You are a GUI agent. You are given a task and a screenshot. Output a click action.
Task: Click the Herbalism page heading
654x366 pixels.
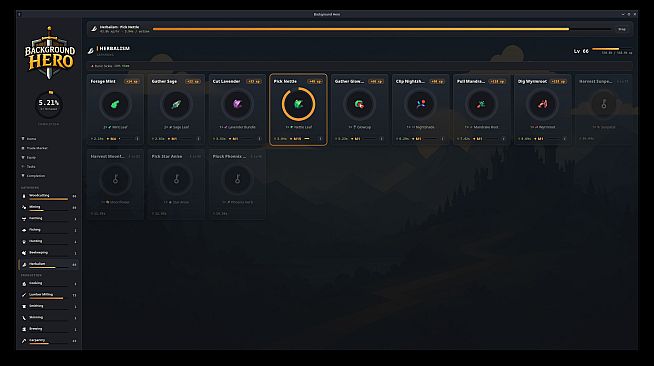pos(115,48)
